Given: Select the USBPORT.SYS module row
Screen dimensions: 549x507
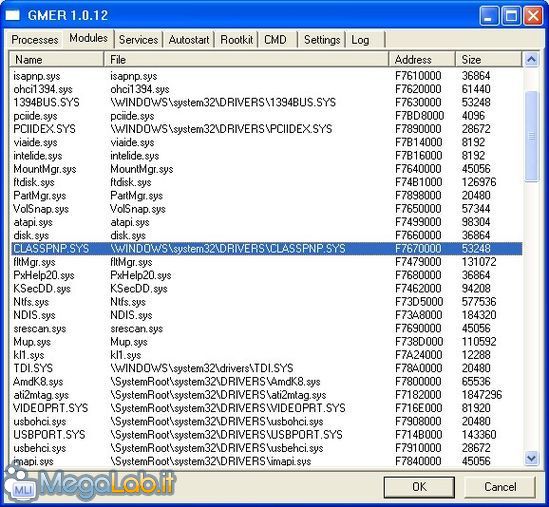Looking at the screenshot, I should point(267,435).
